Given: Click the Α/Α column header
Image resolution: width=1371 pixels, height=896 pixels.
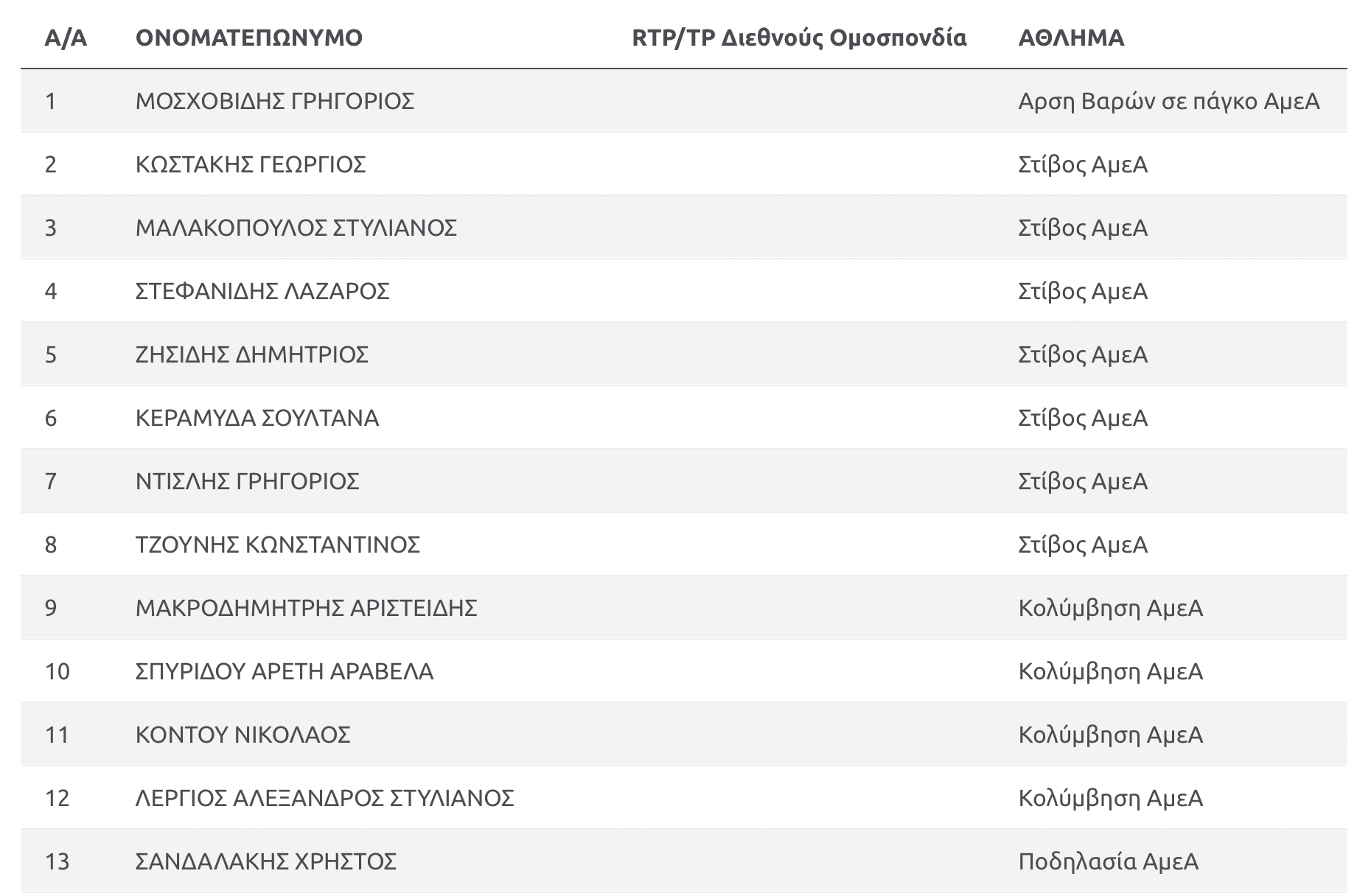Looking at the screenshot, I should coord(66,38).
